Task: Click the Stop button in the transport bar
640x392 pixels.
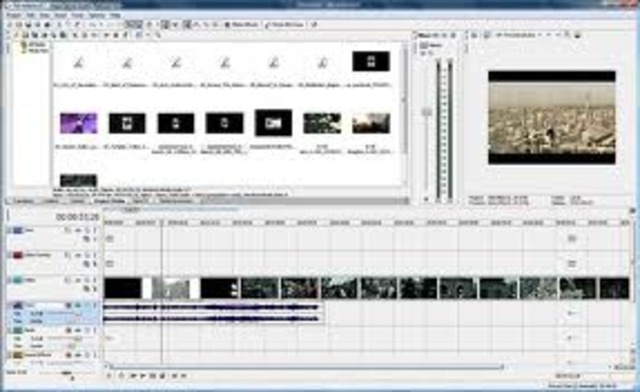Action: click(162, 376)
